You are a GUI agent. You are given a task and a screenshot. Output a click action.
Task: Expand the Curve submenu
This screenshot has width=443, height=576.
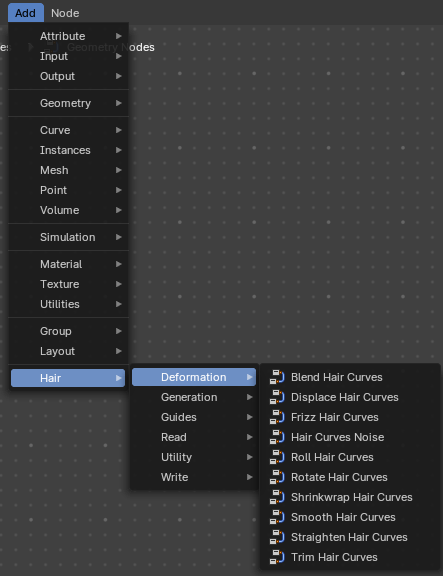click(68, 130)
